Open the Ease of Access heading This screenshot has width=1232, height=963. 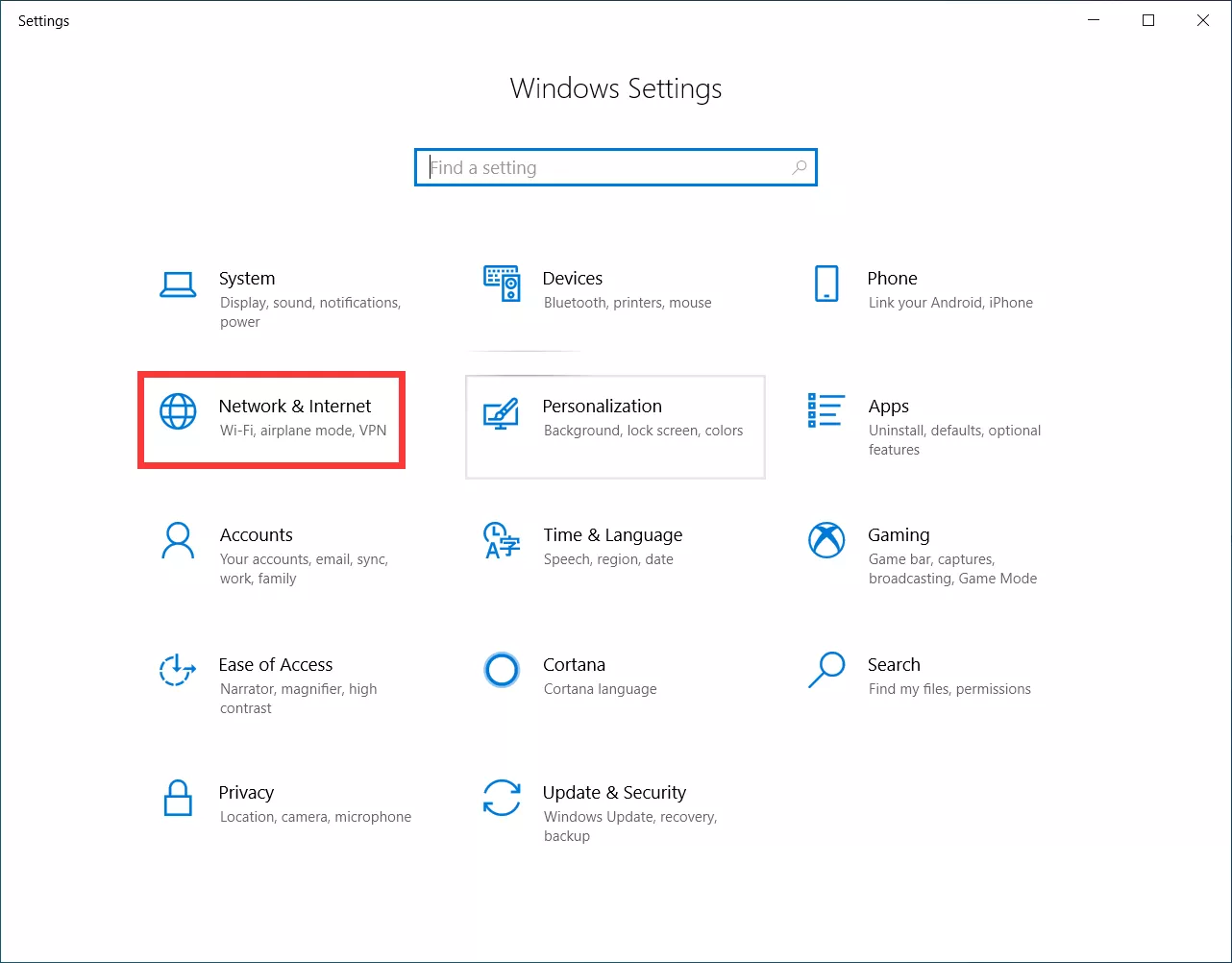(x=276, y=664)
